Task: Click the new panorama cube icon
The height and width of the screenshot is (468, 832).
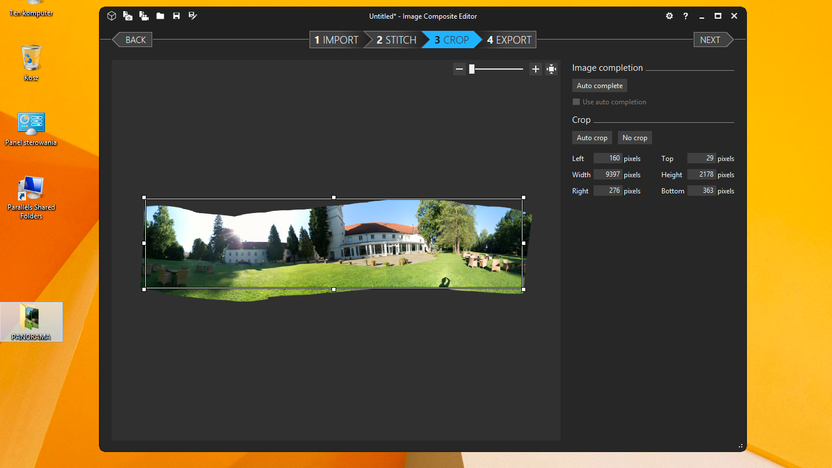Action: [x=111, y=16]
